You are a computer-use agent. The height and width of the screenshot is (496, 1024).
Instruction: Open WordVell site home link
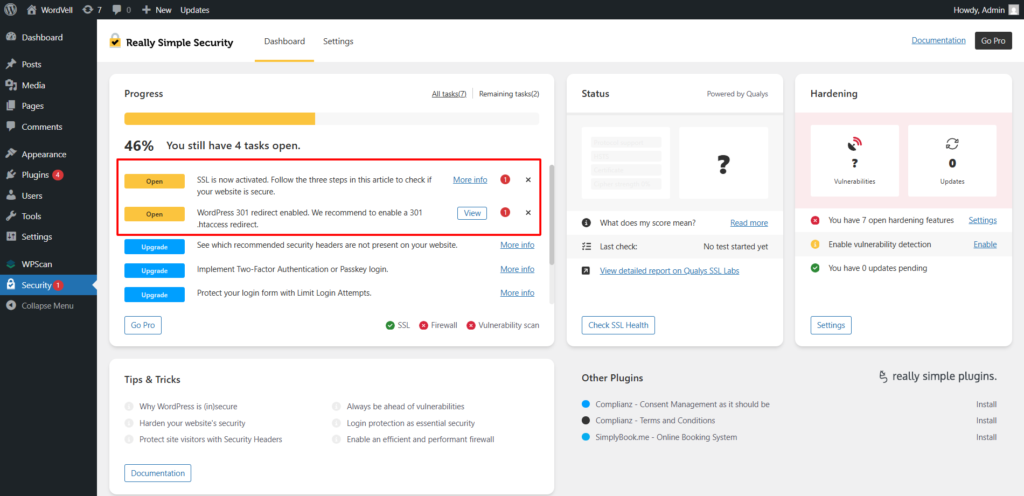click(50, 10)
